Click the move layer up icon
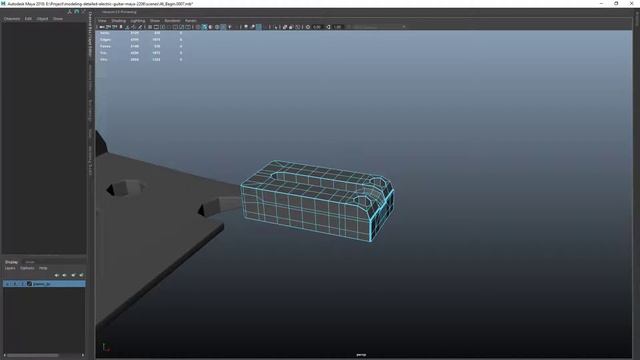The width and height of the screenshot is (640, 360). point(57,275)
